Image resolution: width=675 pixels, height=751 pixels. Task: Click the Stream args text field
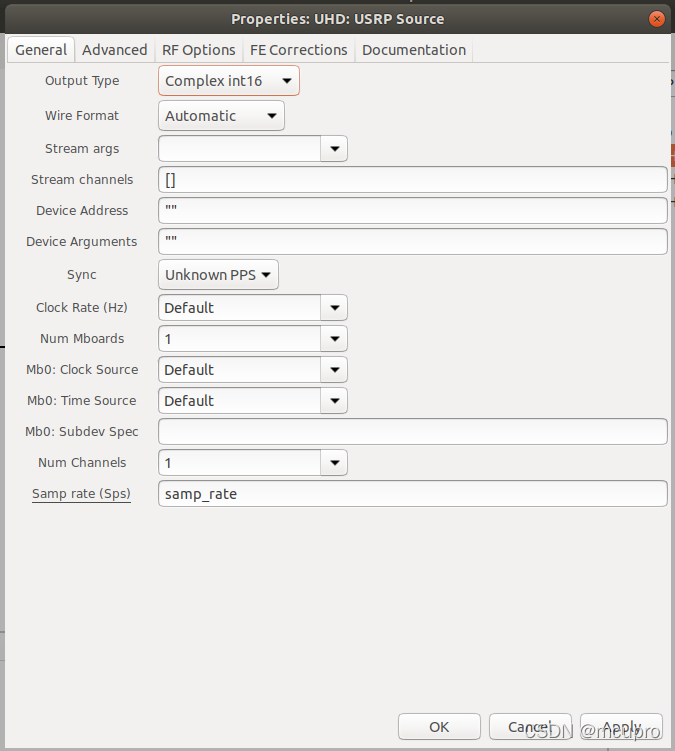tap(240, 148)
